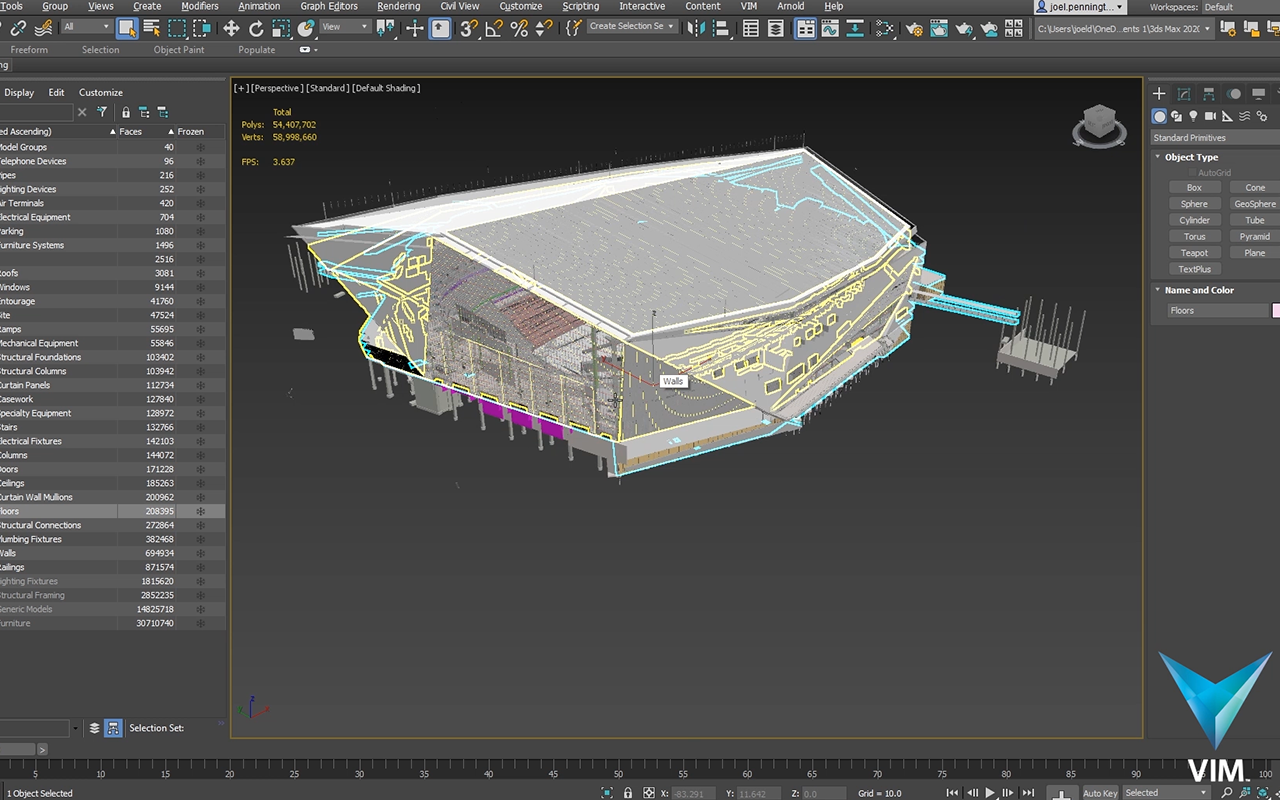Switch to the Cameras category in Create panel
1280x800 pixels.
[x=1208, y=115]
